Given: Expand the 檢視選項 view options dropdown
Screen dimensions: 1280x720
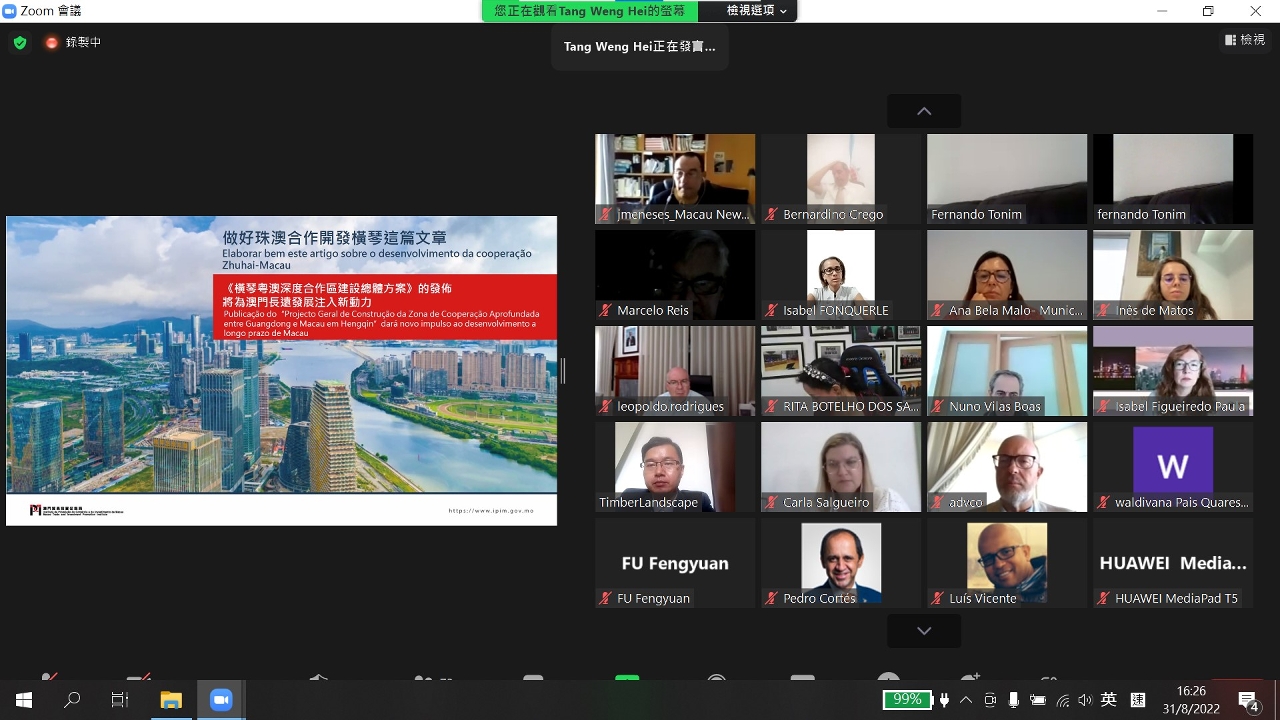Looking at the screenshot, I should [756, 11].
